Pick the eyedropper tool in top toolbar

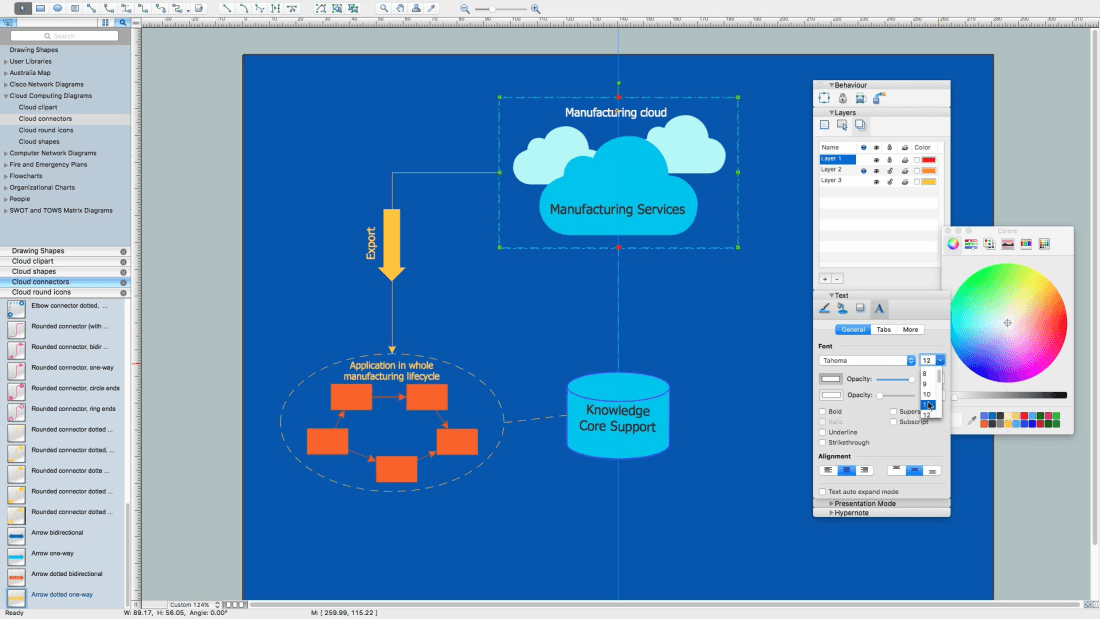tap(432, 8)
